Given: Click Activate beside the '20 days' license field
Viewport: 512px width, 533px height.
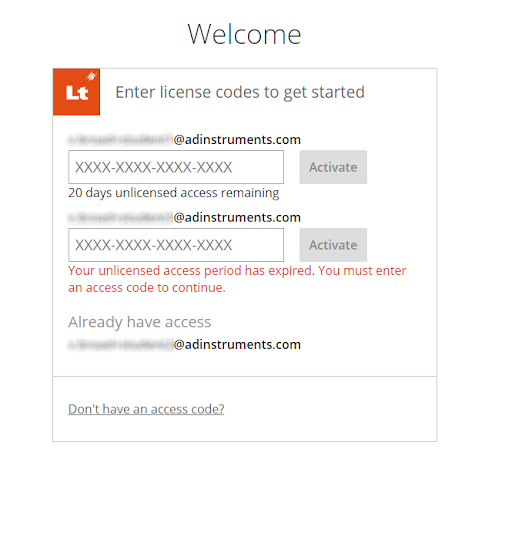Looking at the screenshot, I should (x=333, y=167).
